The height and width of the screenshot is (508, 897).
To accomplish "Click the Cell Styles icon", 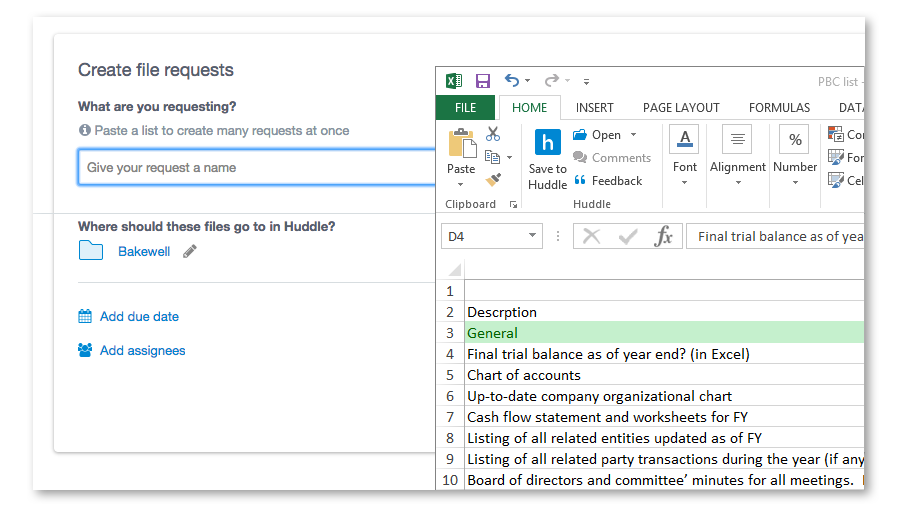I will (836, 180).
